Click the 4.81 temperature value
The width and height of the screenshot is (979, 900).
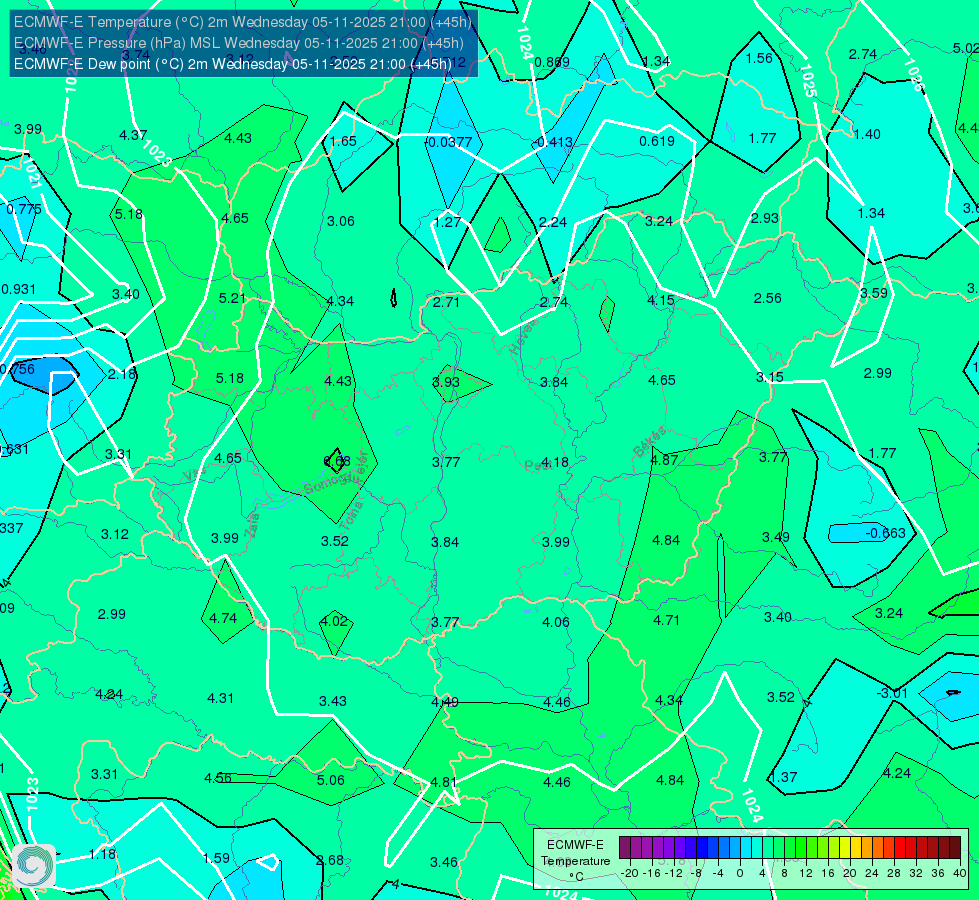444,783
